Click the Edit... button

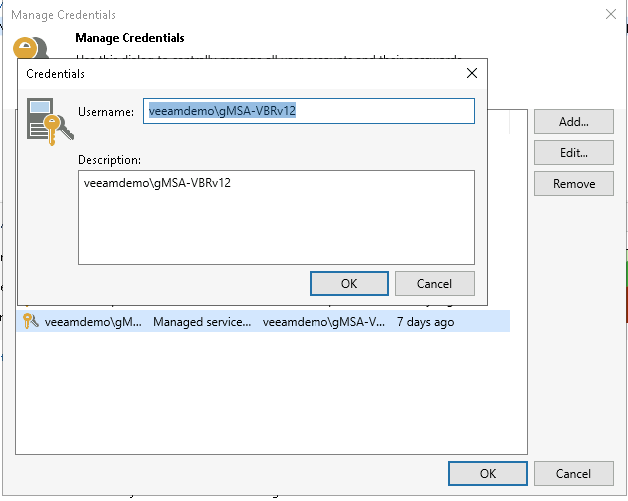click(573, 153)
